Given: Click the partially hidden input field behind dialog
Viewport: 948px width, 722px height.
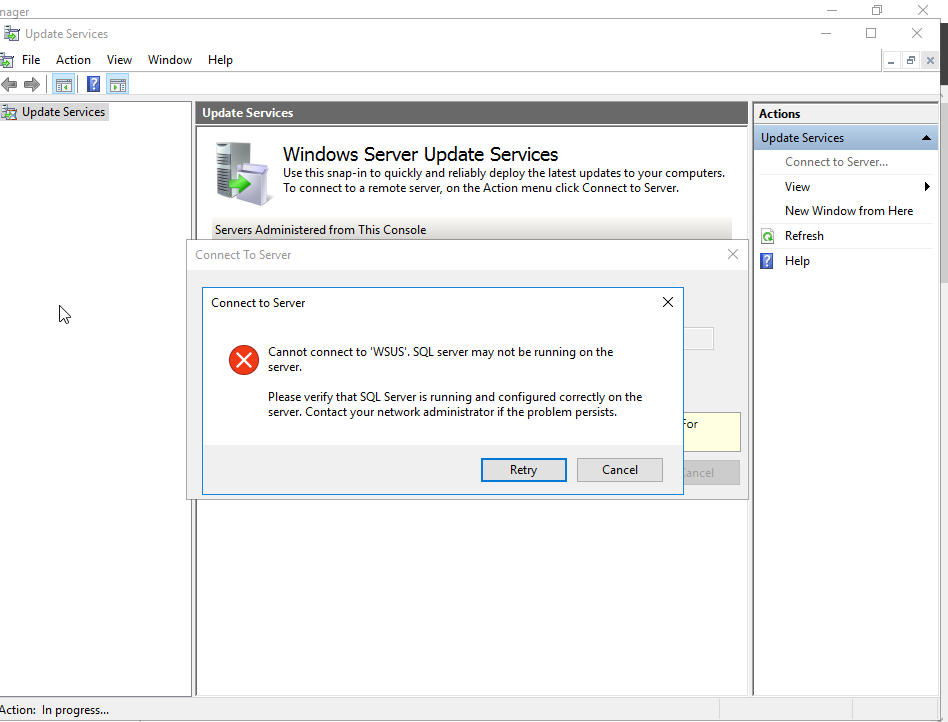Looking at the screenshot, I should coord(698,339).
